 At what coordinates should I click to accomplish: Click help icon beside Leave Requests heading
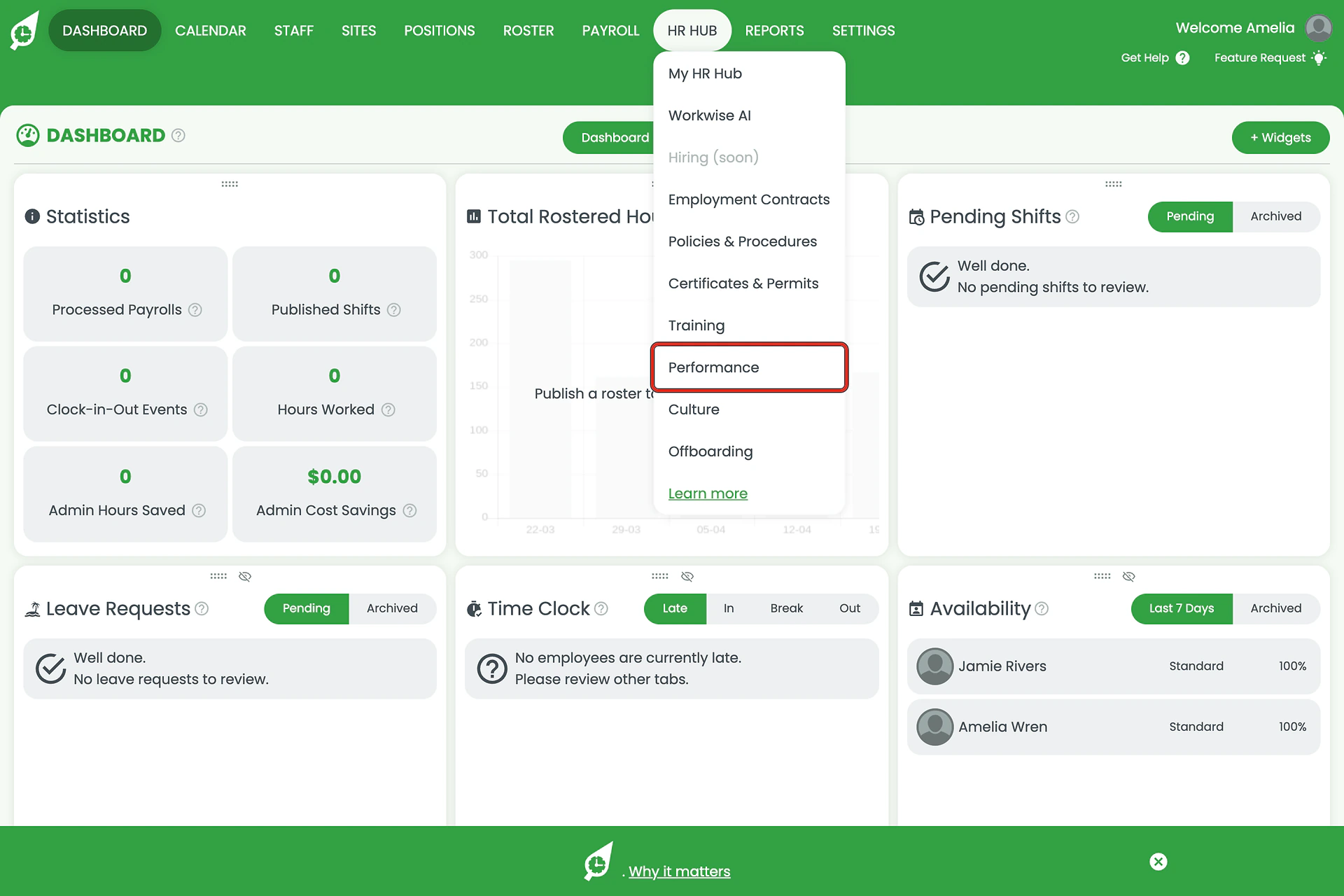202,609
